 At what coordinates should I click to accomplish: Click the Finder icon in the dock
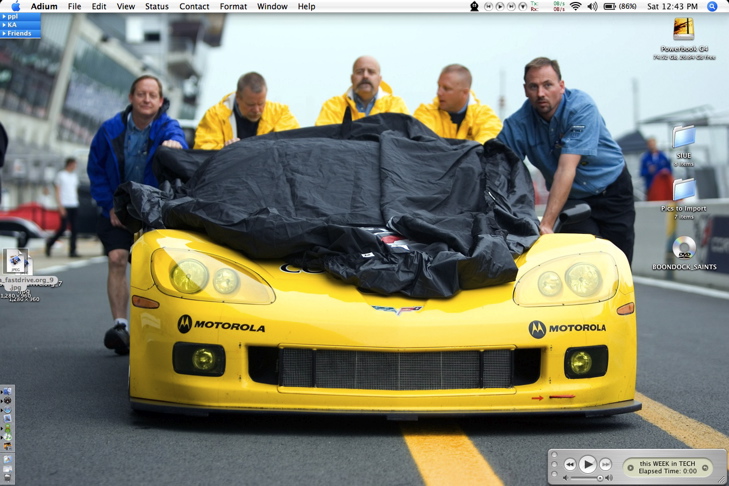point(7,392)
